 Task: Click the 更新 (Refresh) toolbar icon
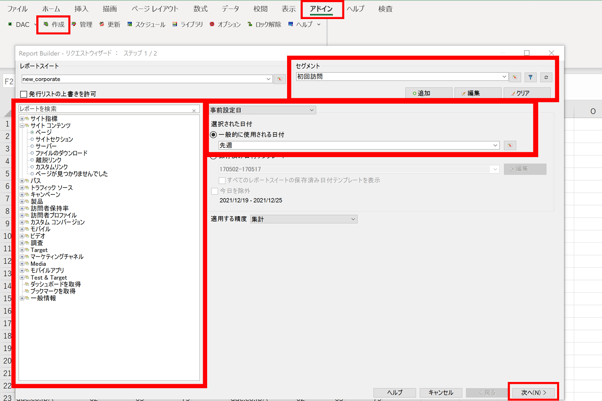click(110, 25)
